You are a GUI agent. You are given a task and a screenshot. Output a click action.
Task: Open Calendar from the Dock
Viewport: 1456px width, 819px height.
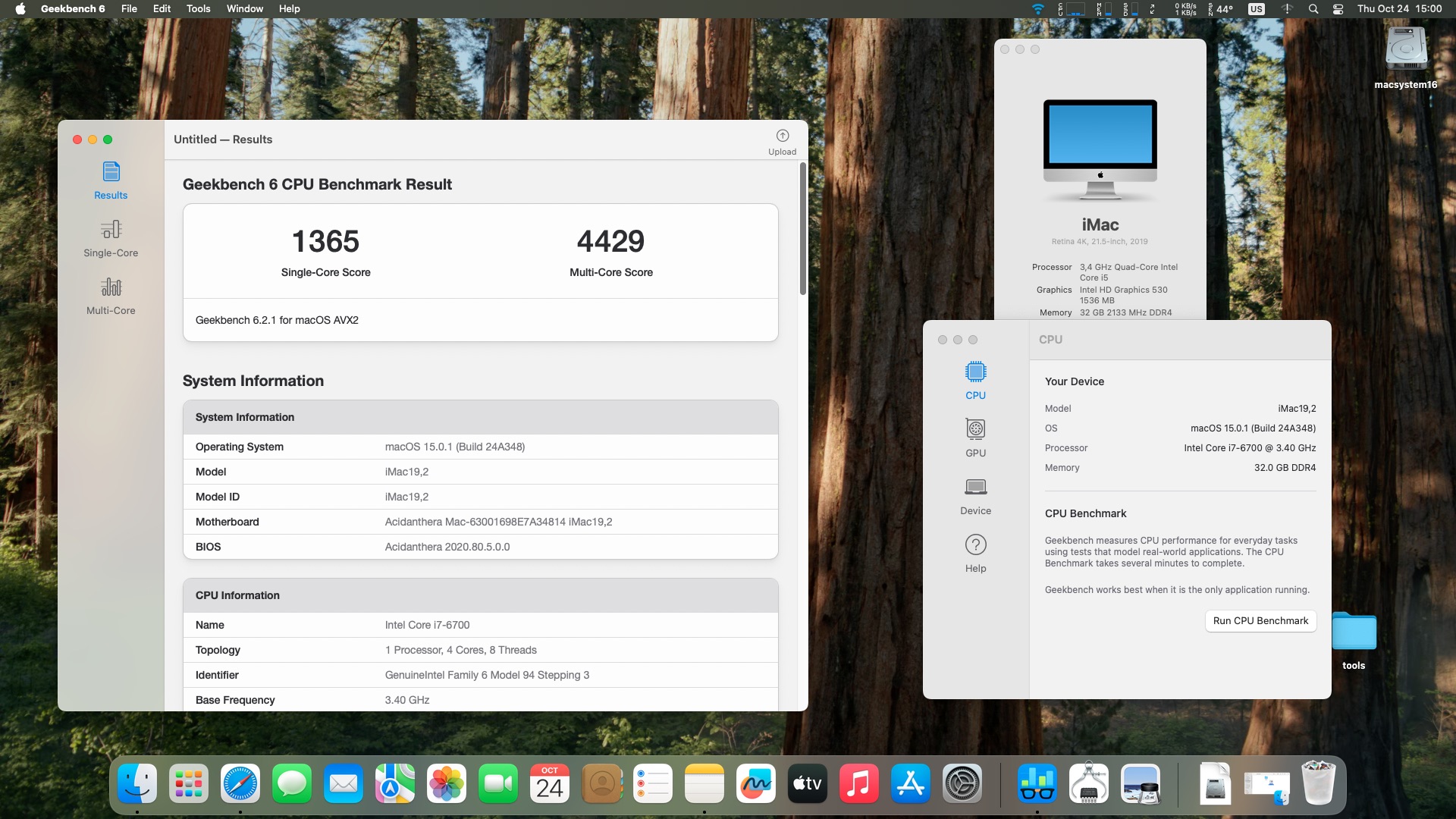coord(550,783)
